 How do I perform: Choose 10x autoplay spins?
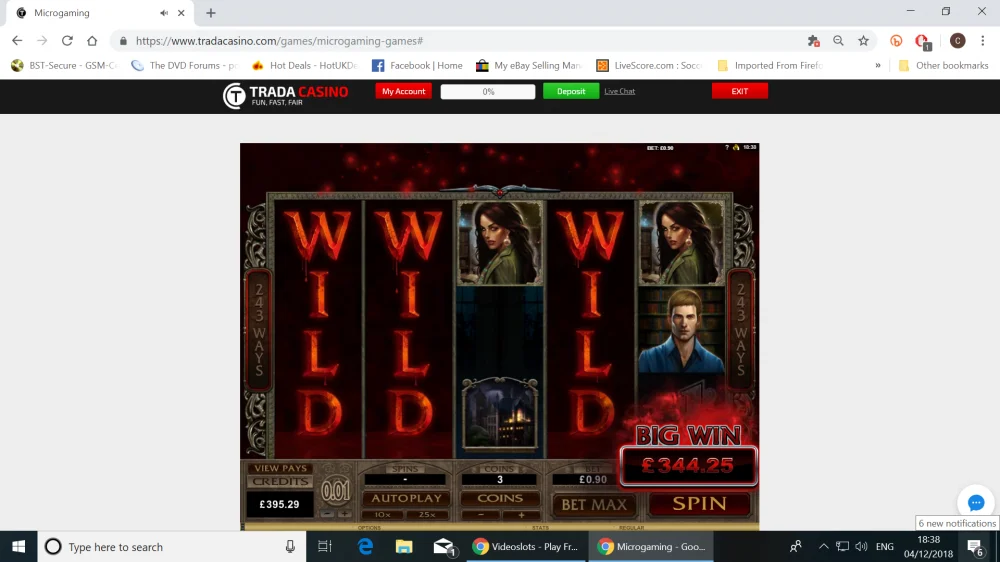383,515
